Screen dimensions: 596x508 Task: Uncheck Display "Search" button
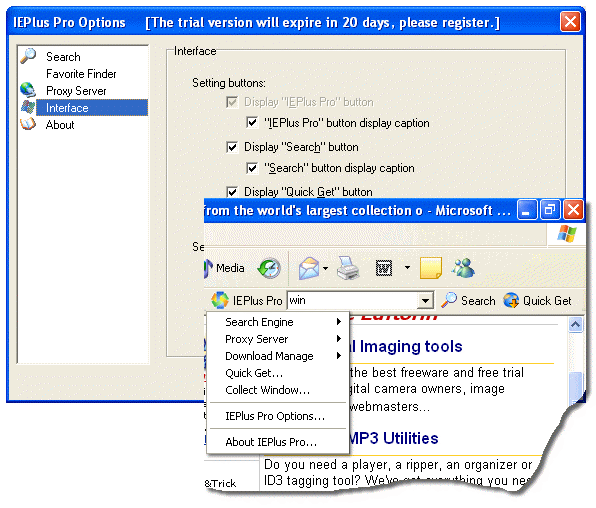[x=232, y=147]
